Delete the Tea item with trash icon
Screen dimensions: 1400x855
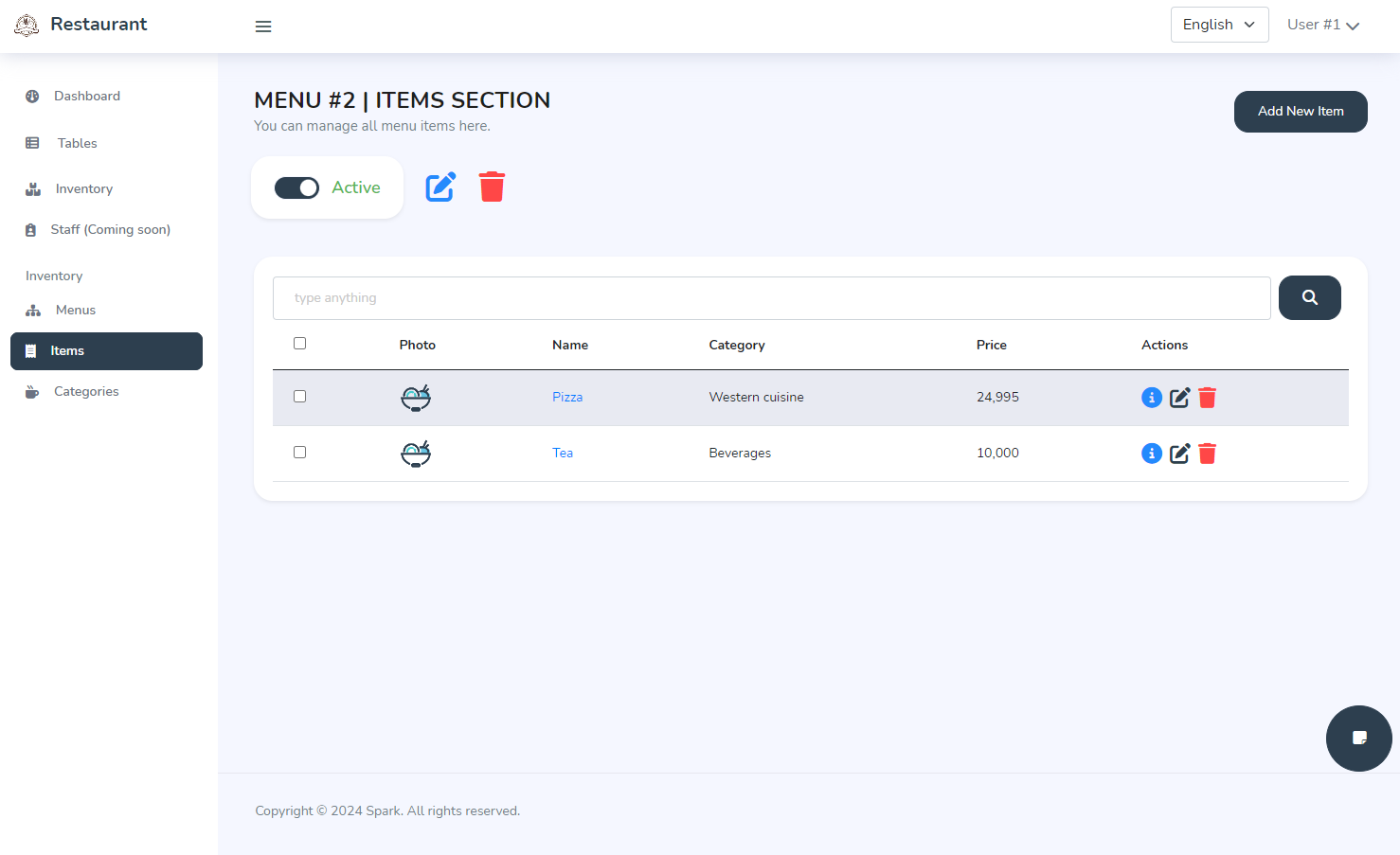tap(1207, 454)
